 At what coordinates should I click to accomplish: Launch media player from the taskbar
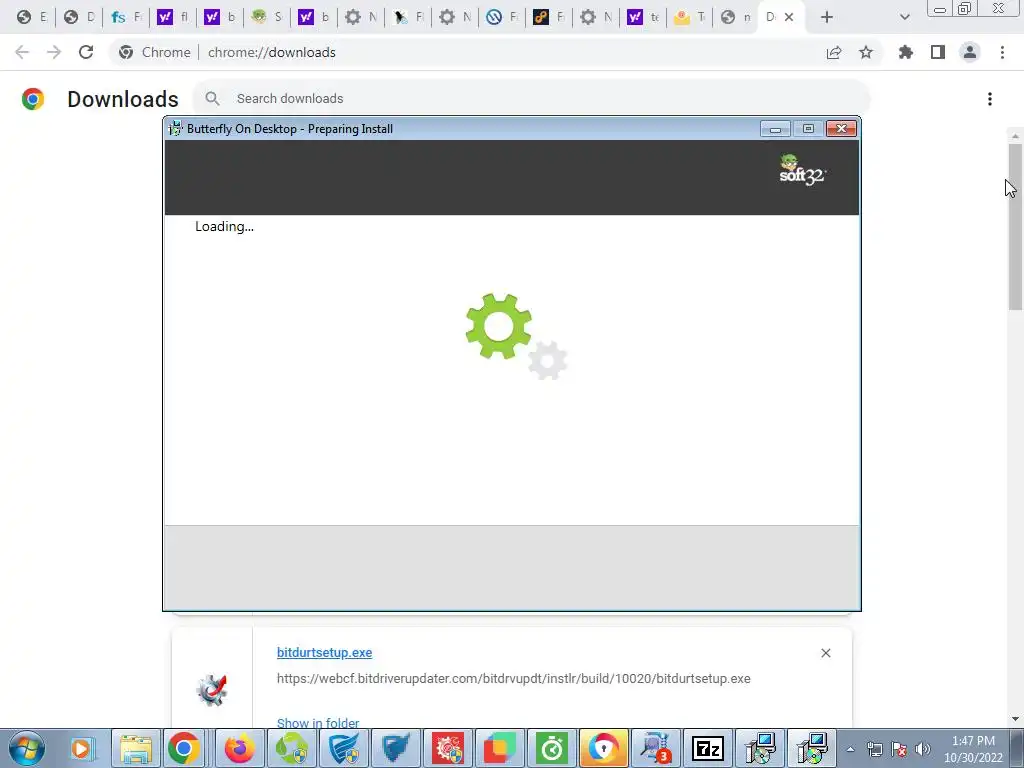(83, 748)
